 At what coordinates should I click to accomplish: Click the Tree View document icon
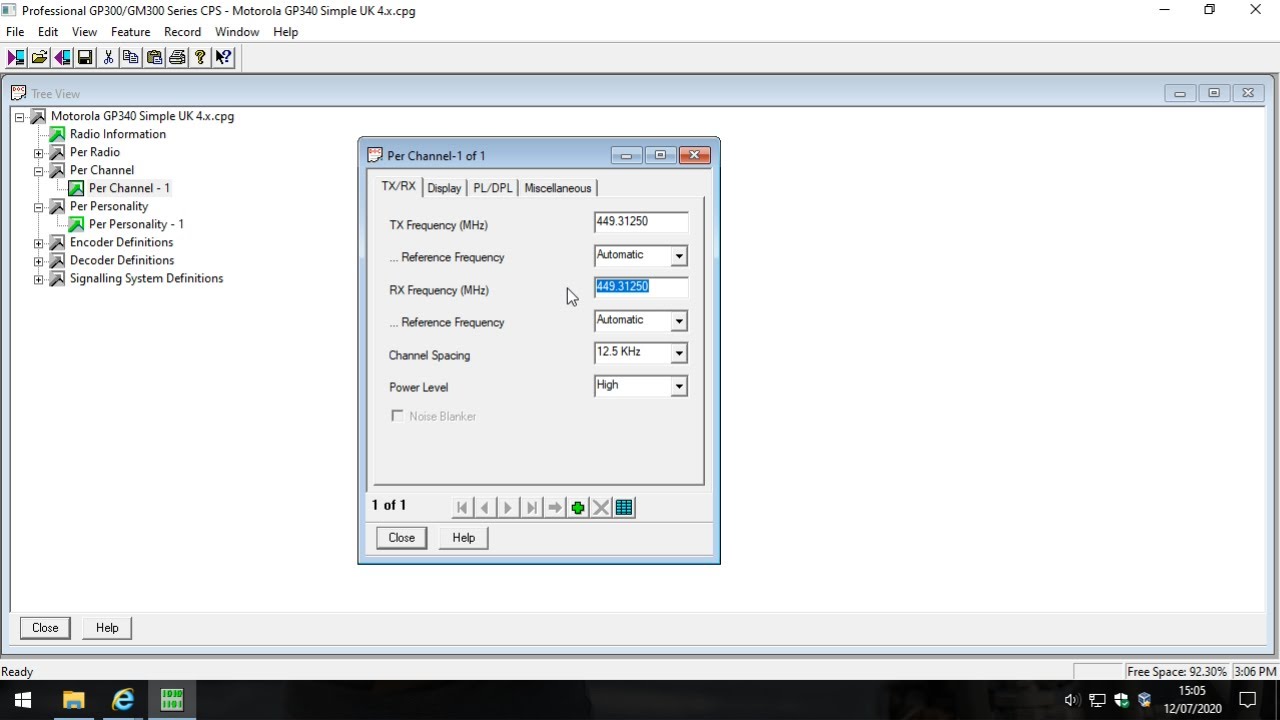18,93
